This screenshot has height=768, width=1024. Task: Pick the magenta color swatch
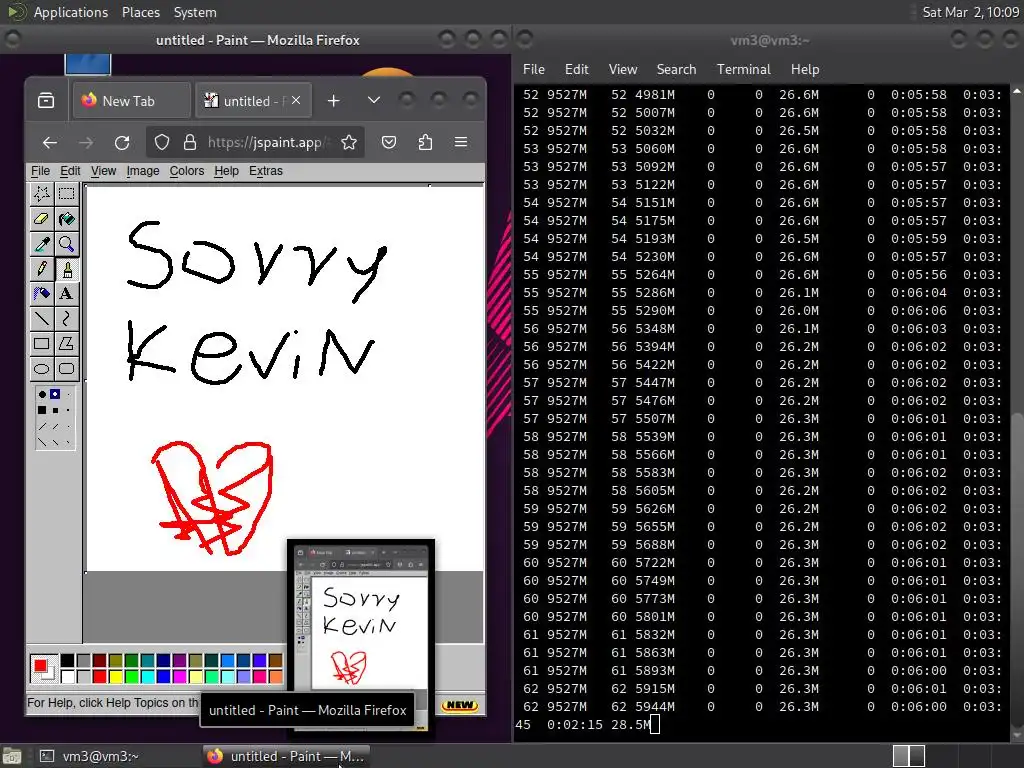(x=180, y=677)
